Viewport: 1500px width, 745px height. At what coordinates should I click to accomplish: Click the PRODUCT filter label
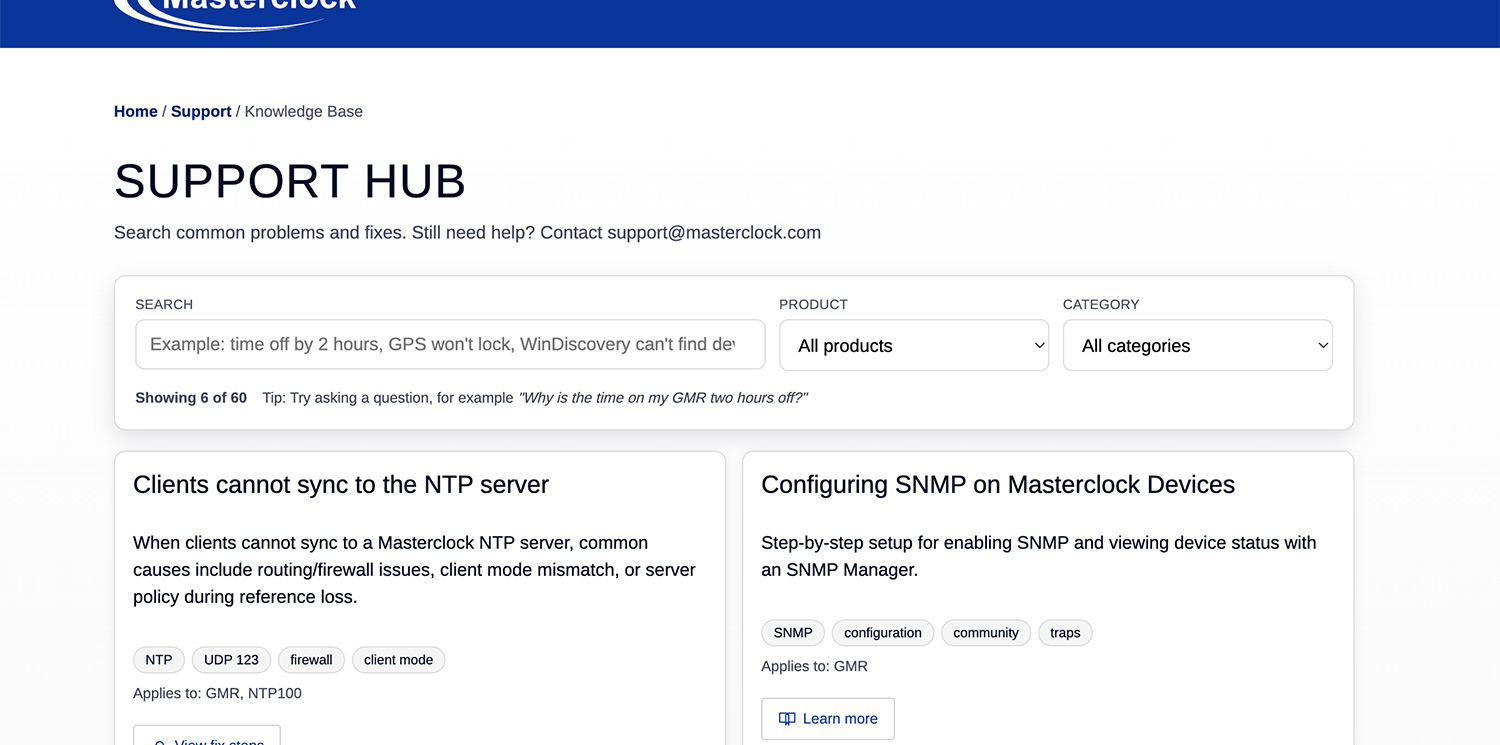click(x=813, y=304)
